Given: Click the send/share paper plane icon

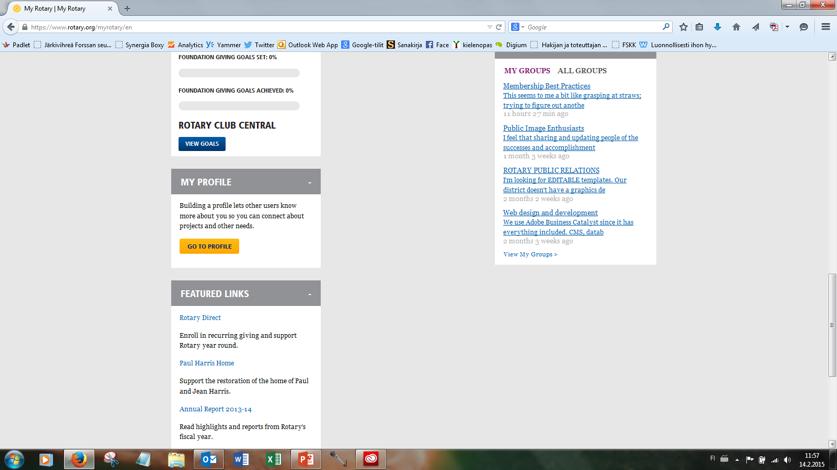Looking at the screenshot, I should pos(755,27).
